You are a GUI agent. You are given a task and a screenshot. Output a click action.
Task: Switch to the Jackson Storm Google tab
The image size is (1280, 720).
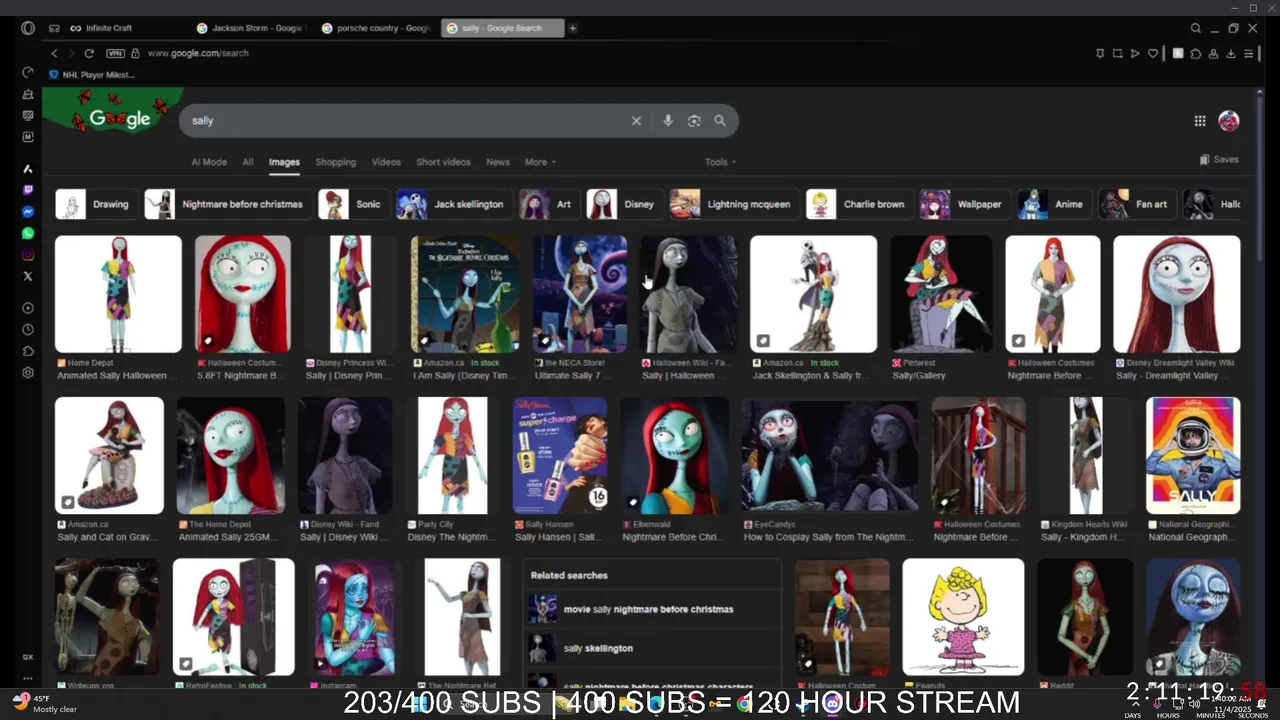[250, 28]
